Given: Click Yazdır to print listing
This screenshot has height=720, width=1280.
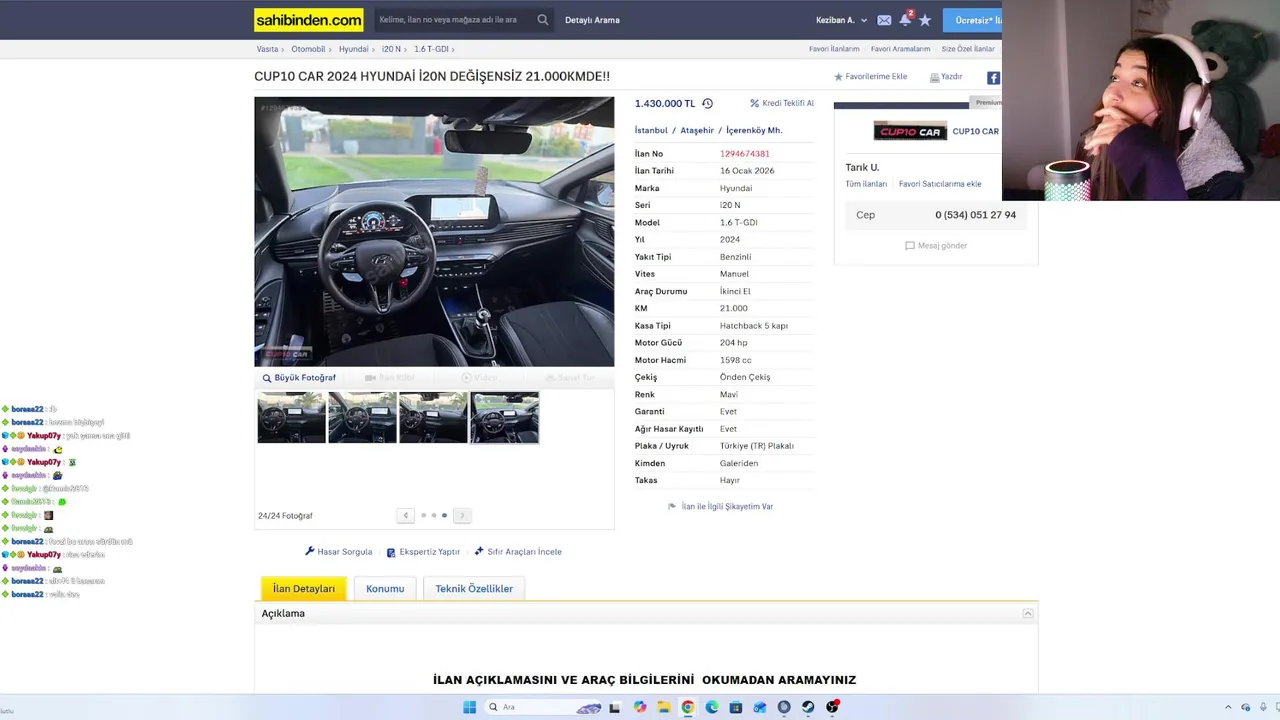Looking at the screenshot, I should [x=946, y=77].
